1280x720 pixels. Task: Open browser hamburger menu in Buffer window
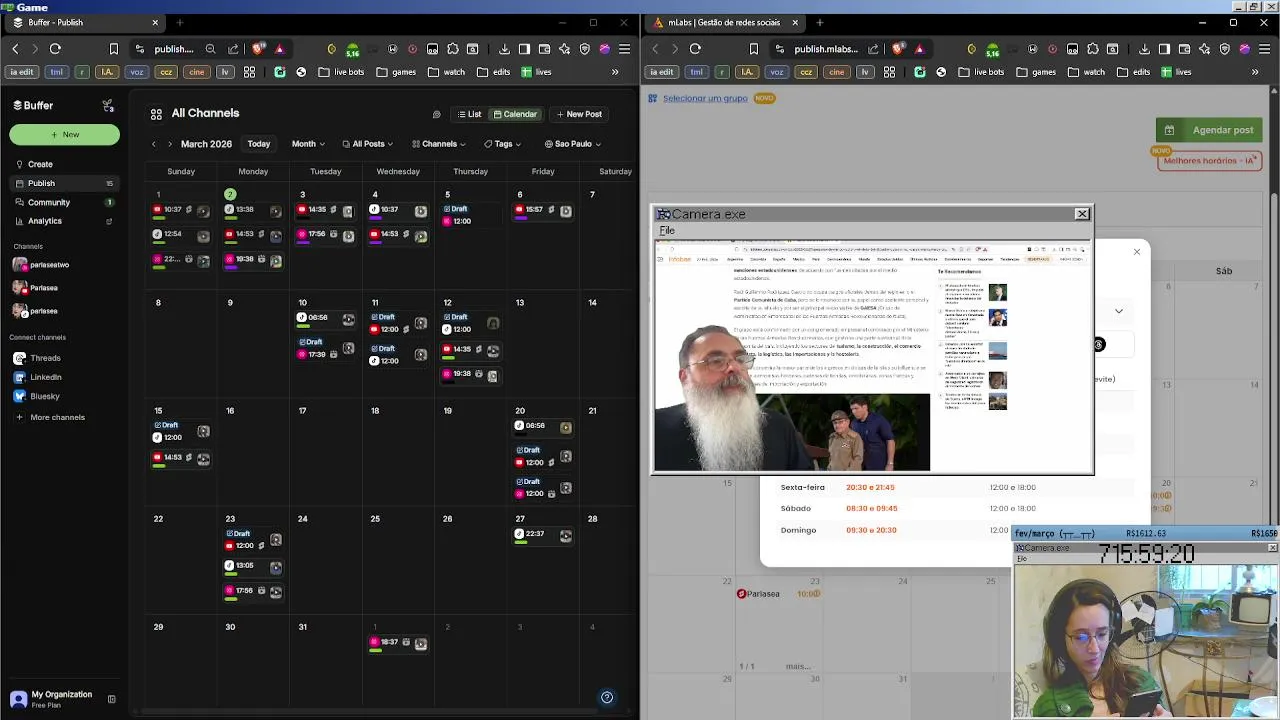(624, 48)
